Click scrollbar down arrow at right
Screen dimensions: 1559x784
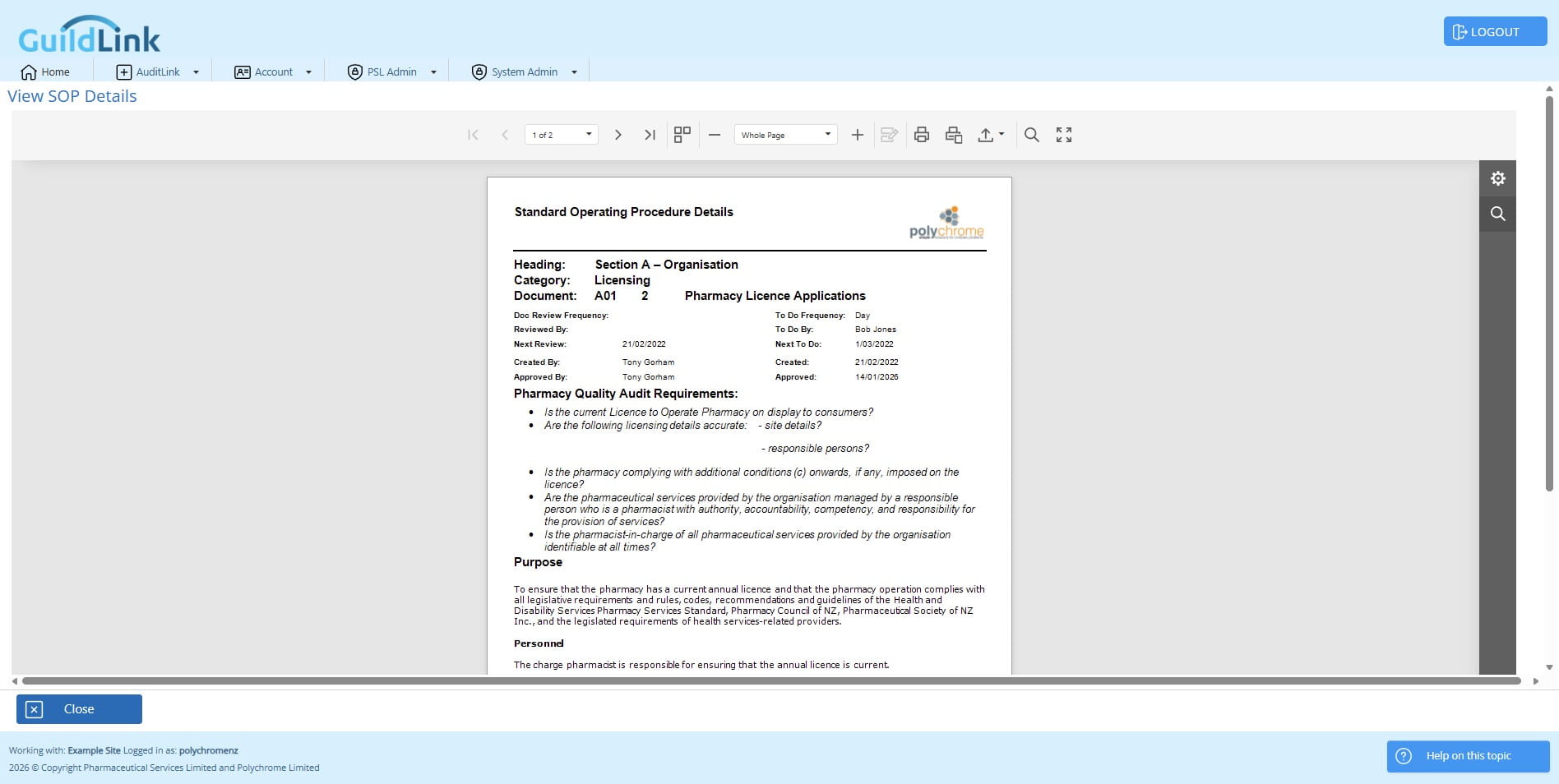(x=1549, y=667)
